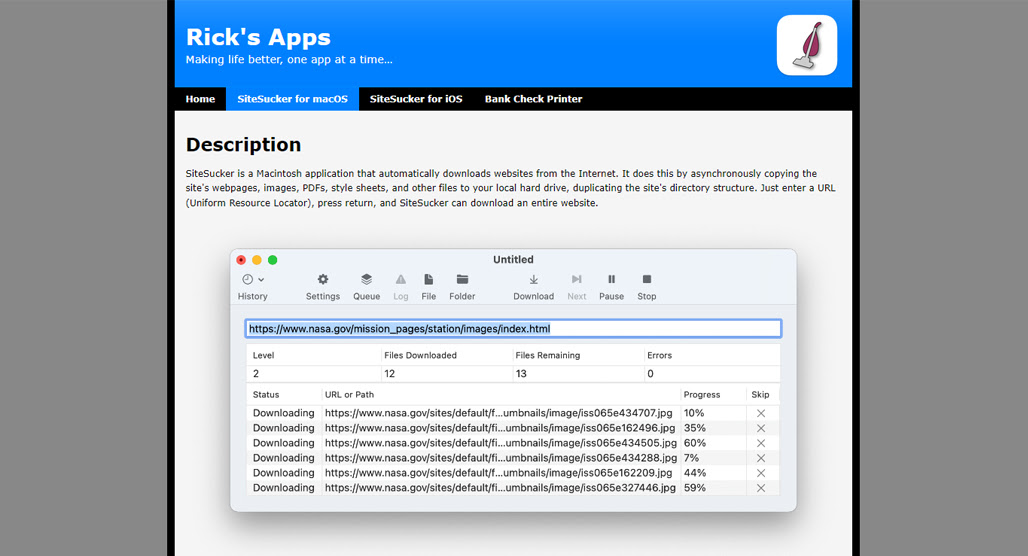Click the URL or Path column header
The width and height of the screenshot is (1028, 556).
tap(349, 395)
